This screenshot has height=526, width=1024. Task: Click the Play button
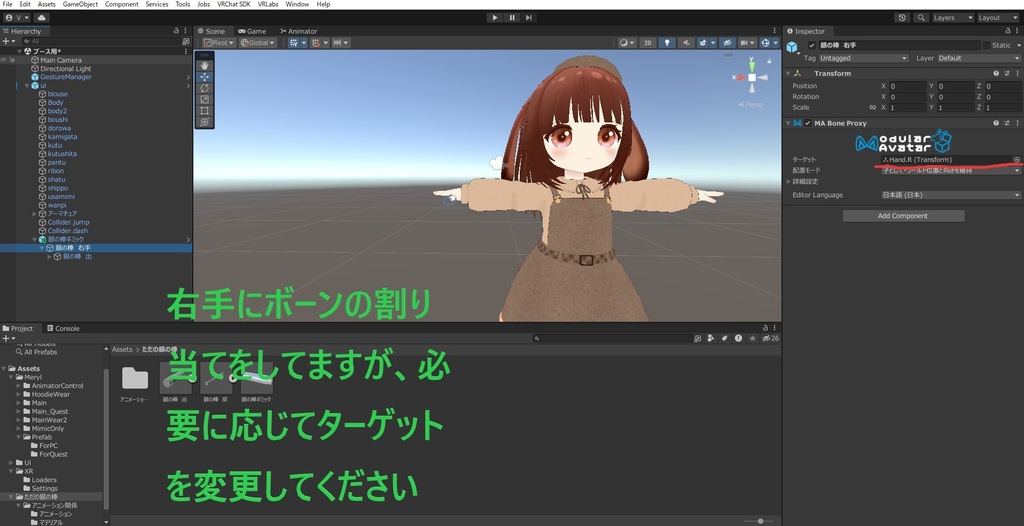click(494, 18)
